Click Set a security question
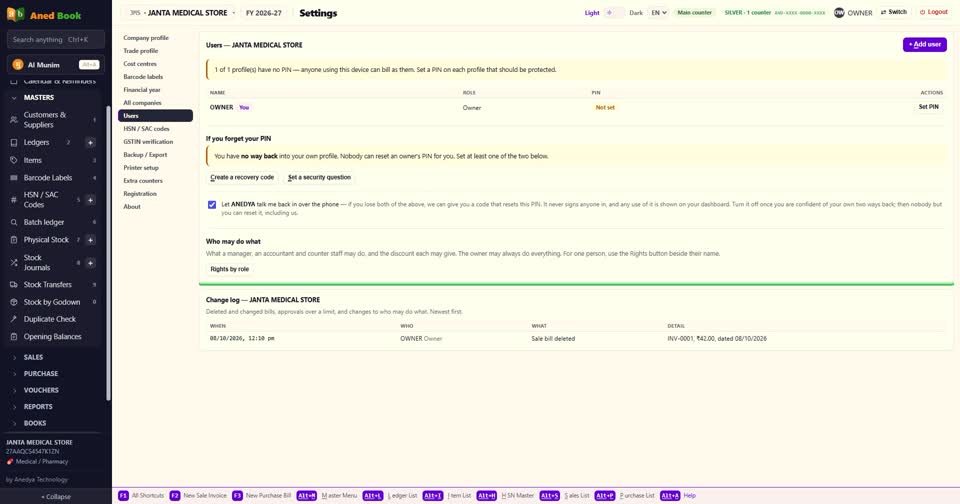Image resolution: width=960 pixels, height=504 pixels. (x=319, y=177)
